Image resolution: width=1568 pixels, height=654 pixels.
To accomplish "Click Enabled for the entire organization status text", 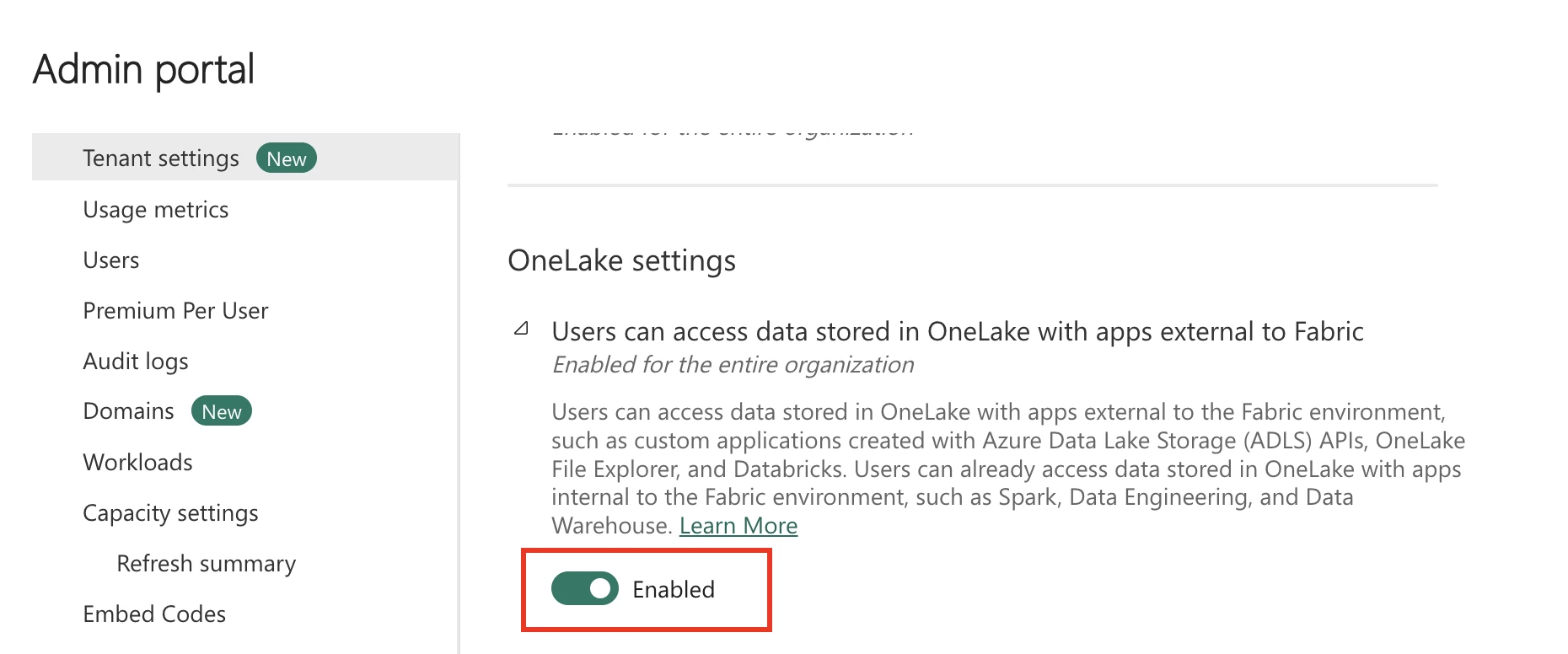I will tap(733, 365).
